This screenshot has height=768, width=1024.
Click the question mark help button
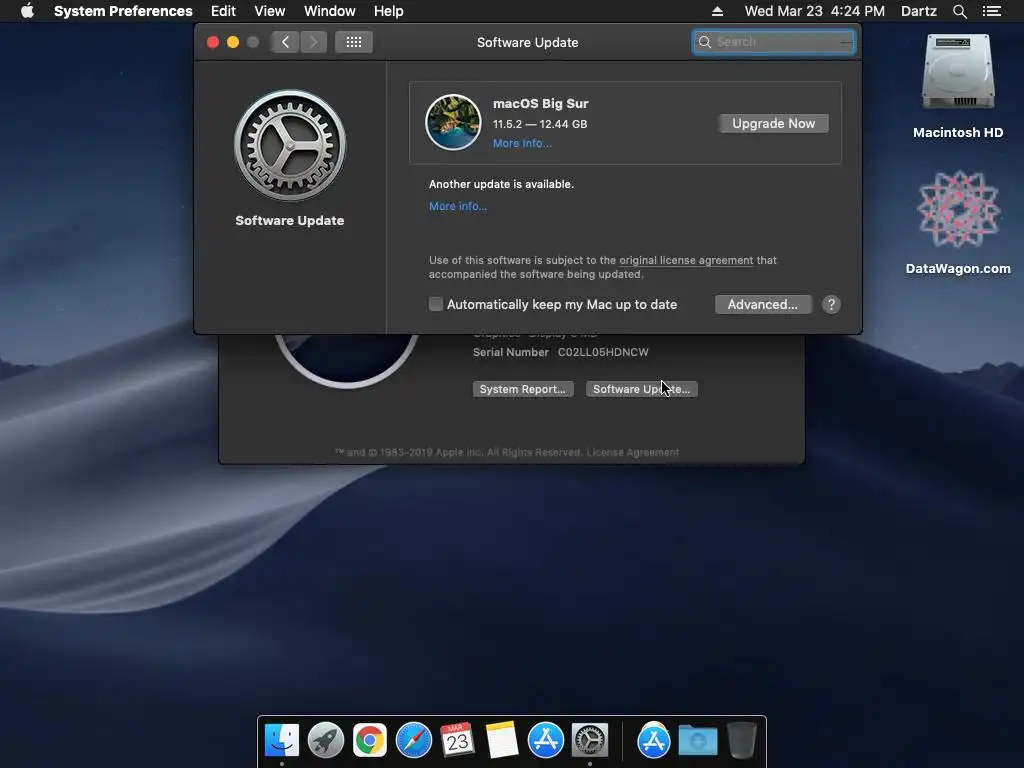point(831,304)
